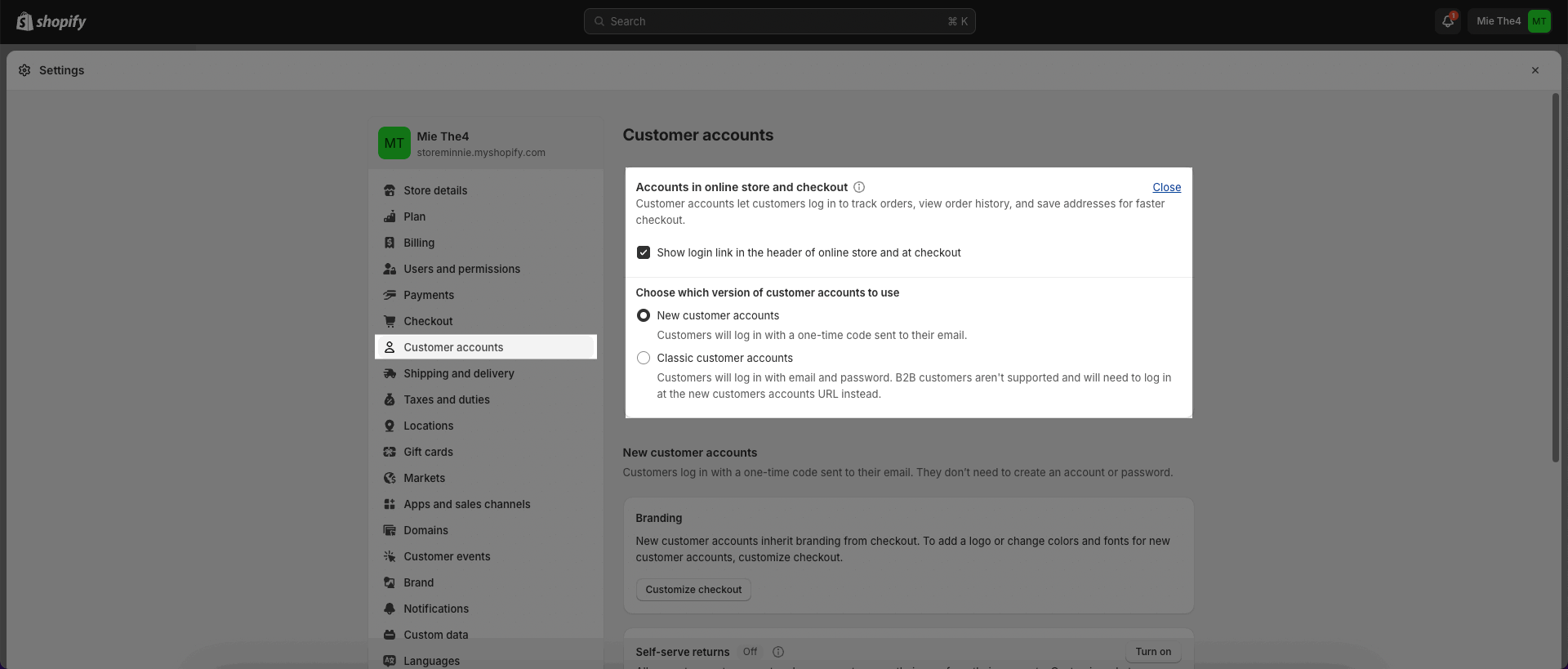Viewport: 1568px width, 669px height.
Task: Click the Close link in accounts card
Action: [x=1166, y=187]
